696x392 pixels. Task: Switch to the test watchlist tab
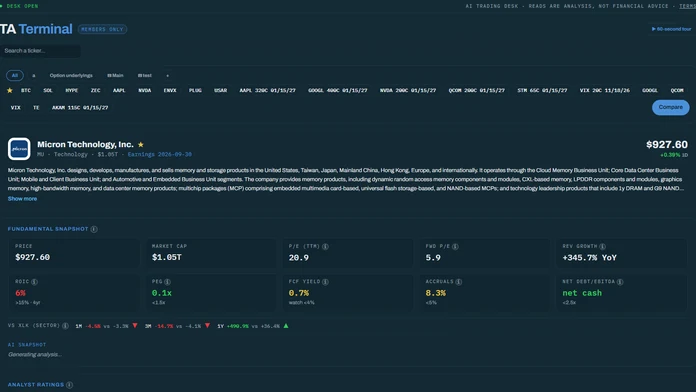[145, 75]
